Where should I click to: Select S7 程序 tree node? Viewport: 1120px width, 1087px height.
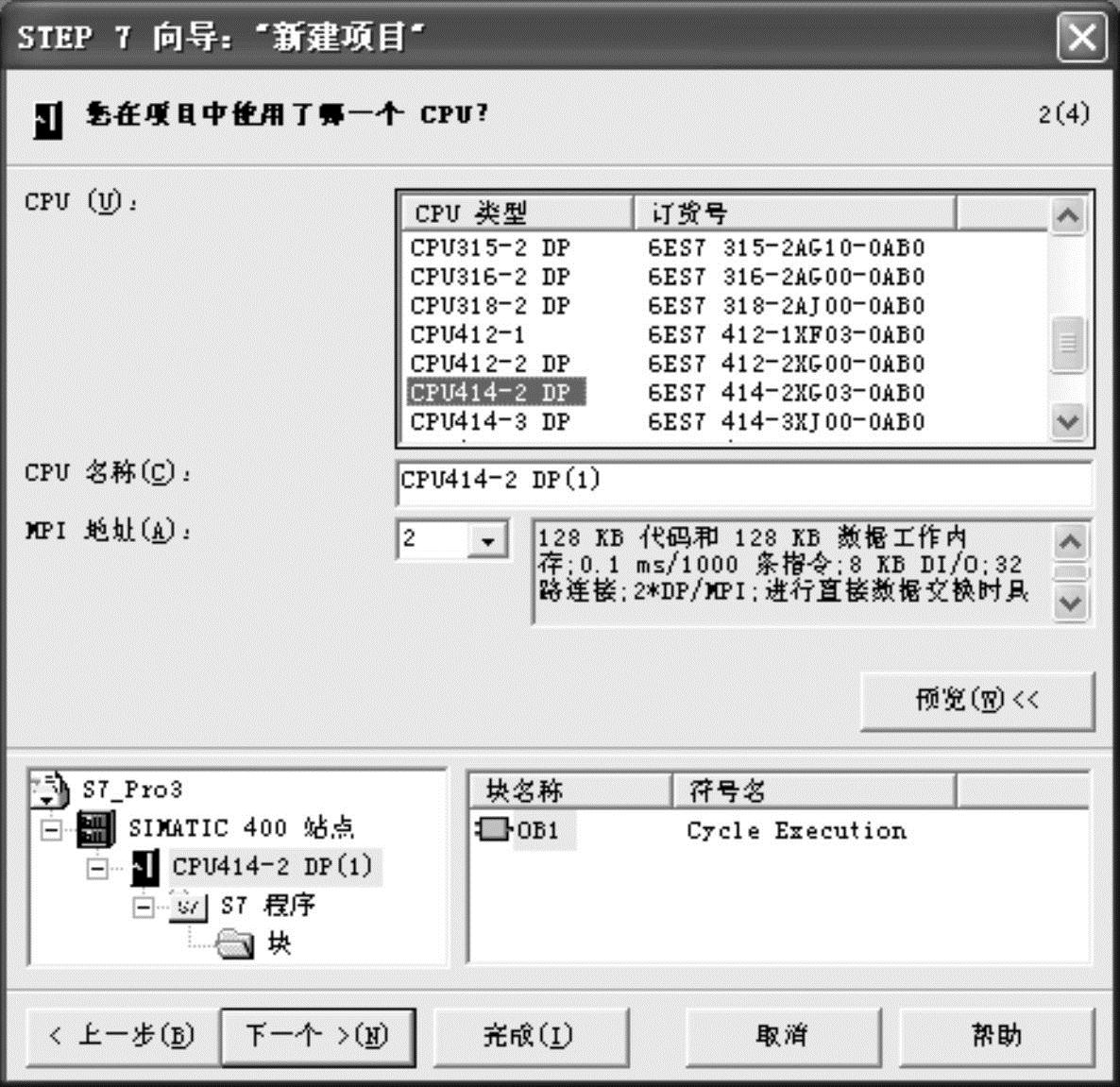pos(268,906)
